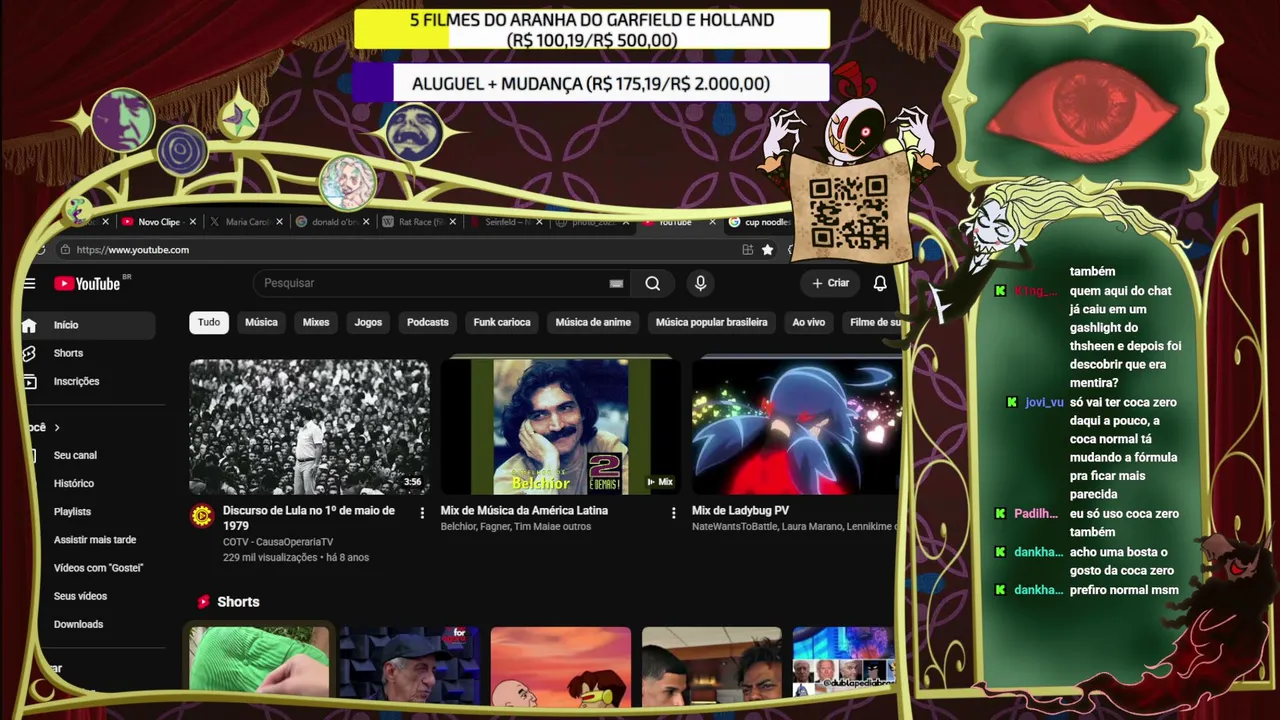The width and height of the screenshot is (1280, 720).
Task: Filter the feed by Podcasts
Action: tap(428, 322)
